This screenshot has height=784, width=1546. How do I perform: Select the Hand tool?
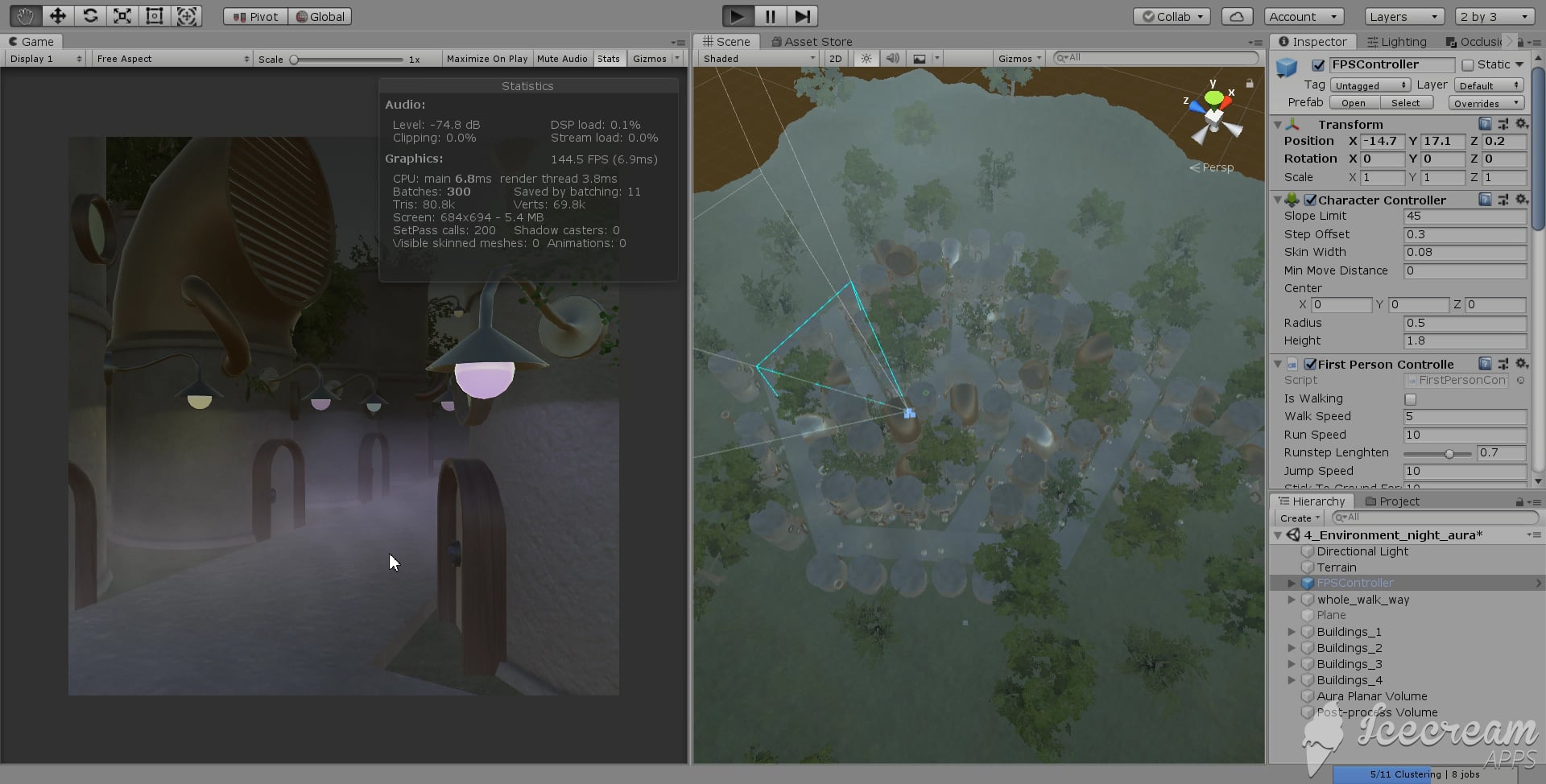(24, 15)
